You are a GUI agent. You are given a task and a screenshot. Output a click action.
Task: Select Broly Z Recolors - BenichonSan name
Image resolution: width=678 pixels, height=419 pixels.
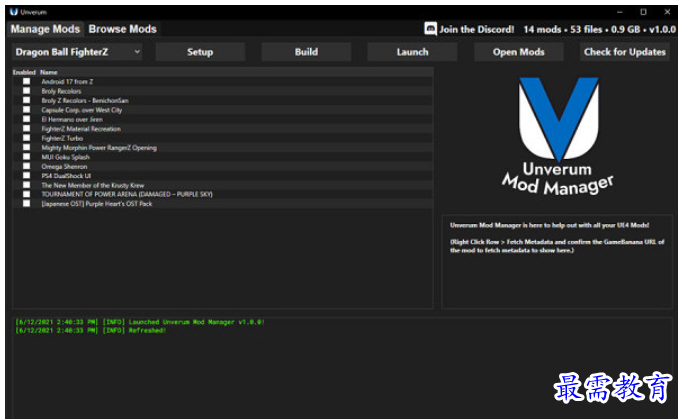(85, 100)
